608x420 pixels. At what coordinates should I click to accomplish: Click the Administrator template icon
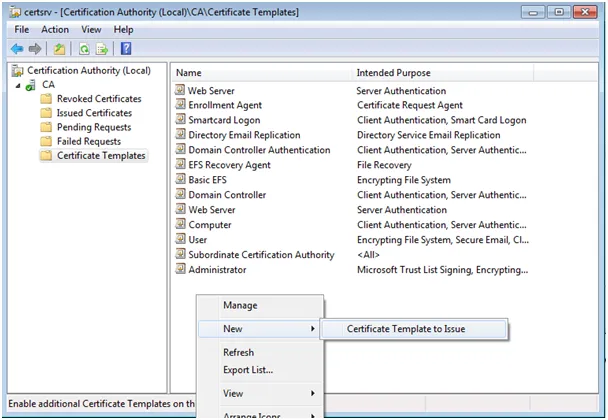point(180,269)
